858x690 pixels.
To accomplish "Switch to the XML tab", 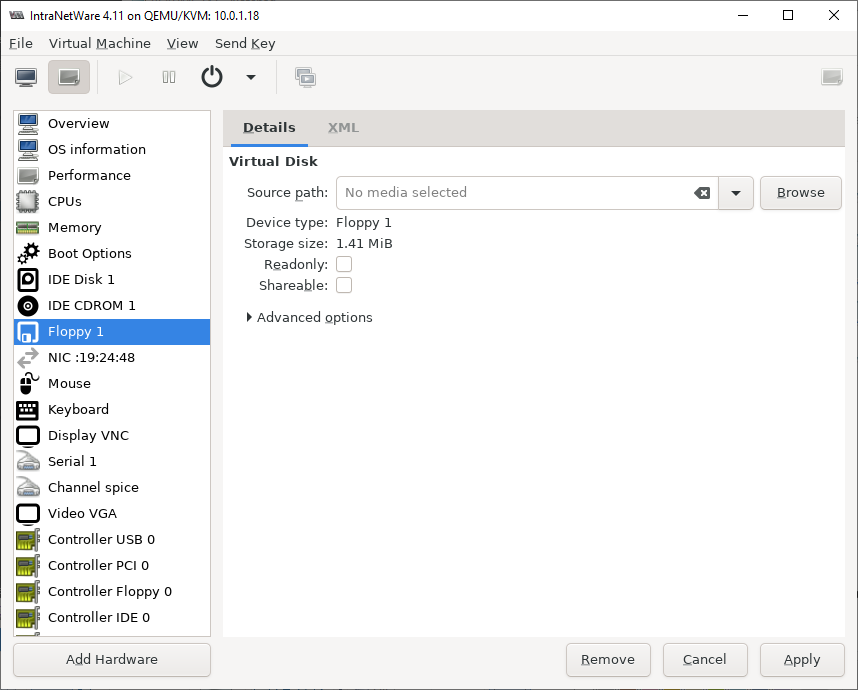I will click(x=343, y=128).
